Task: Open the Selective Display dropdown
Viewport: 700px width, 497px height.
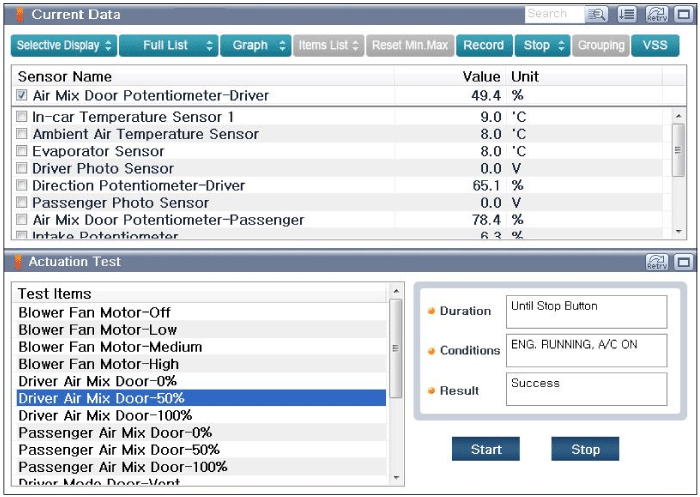Action: (64, 46)
